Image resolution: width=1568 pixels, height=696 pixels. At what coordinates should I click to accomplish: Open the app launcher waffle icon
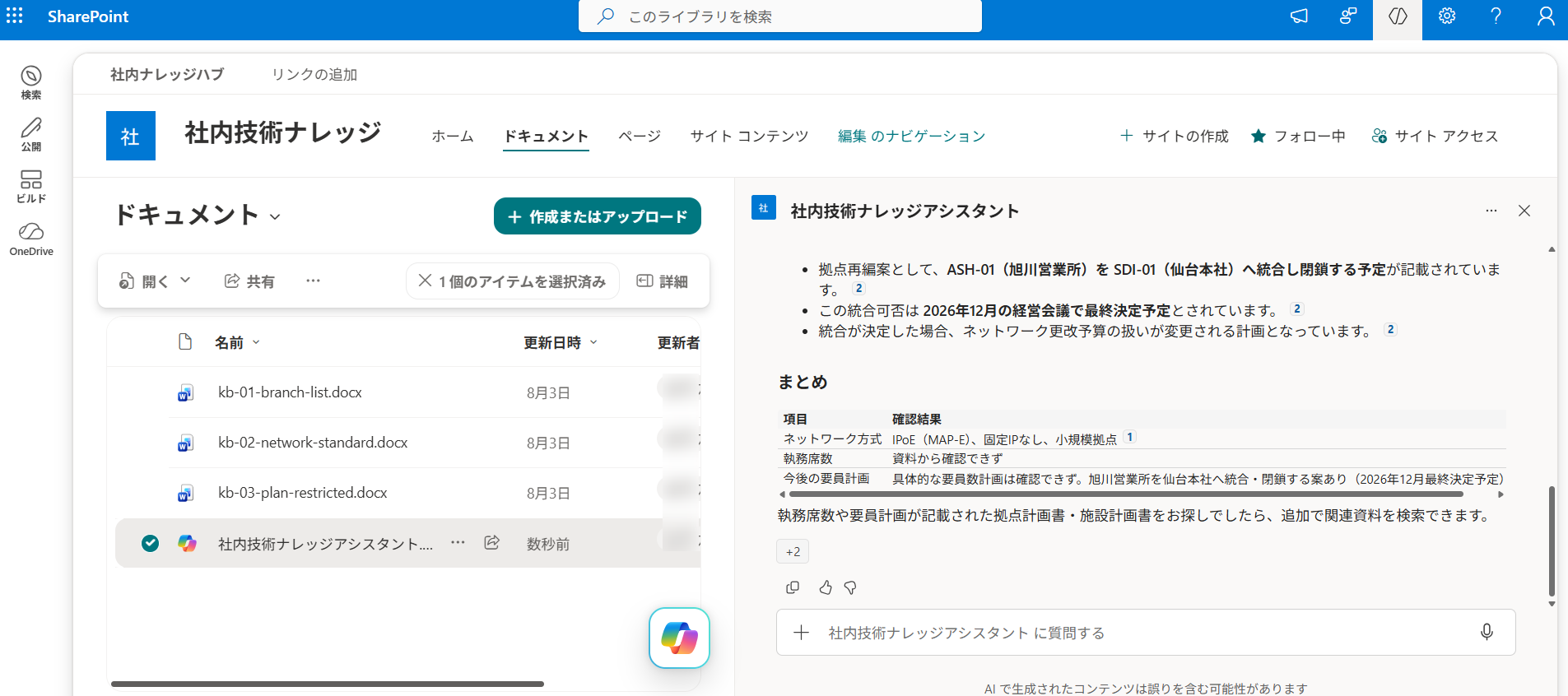click(15, 16)
